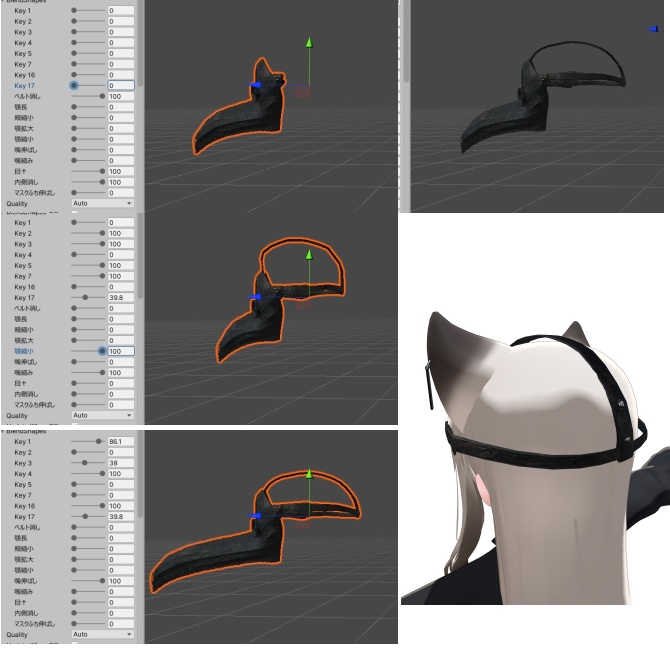
Task: Open Quality dropdown in panel with ベルト消し at 100
Action: 103,203
